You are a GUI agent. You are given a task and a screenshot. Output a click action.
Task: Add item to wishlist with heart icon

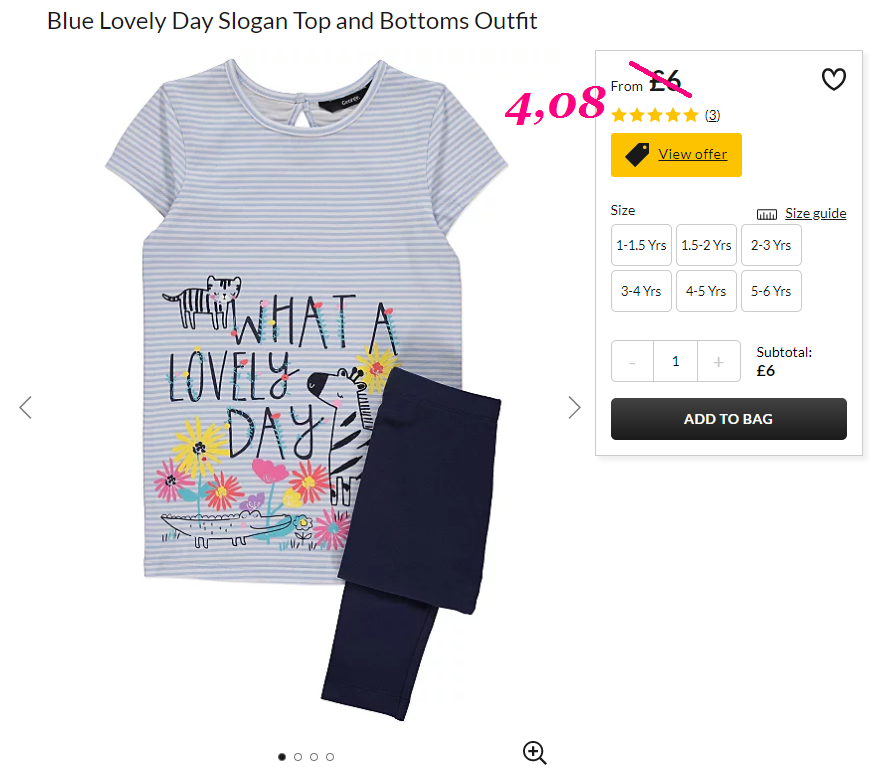click(833, 79)
